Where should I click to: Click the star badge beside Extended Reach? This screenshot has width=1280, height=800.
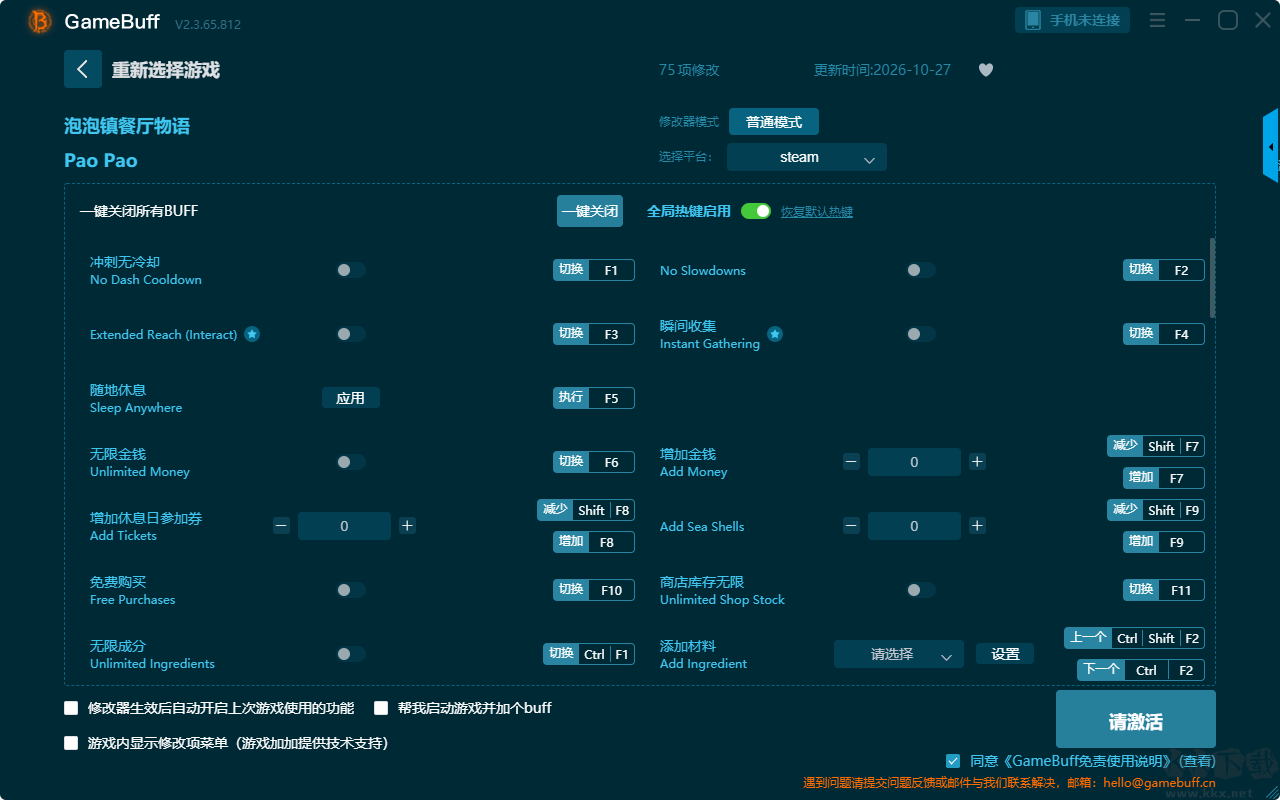252,334
